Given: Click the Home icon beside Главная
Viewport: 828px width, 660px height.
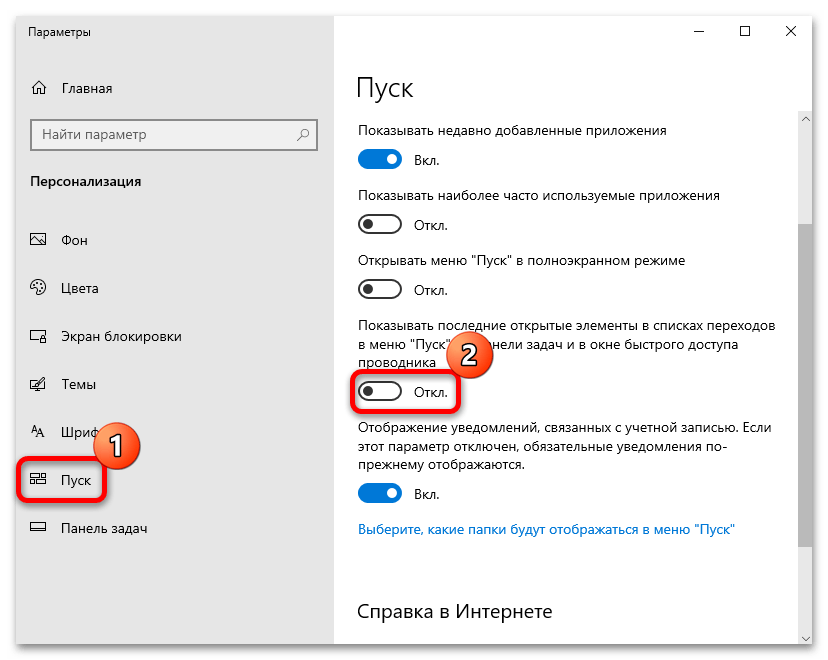Looking at the screenshot, I should [39, 88].
